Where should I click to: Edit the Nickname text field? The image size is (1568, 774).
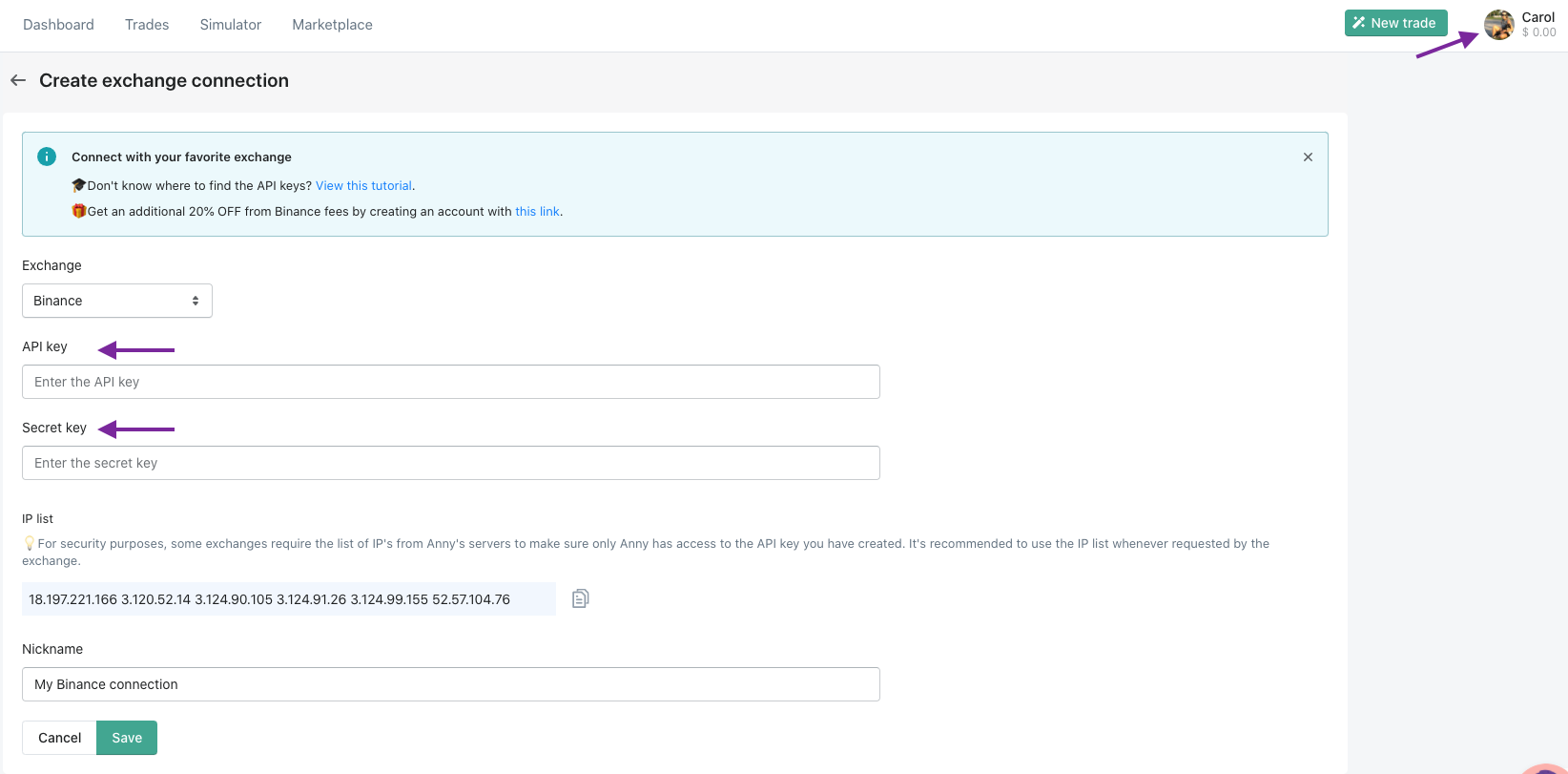click(x=450, y=684)
